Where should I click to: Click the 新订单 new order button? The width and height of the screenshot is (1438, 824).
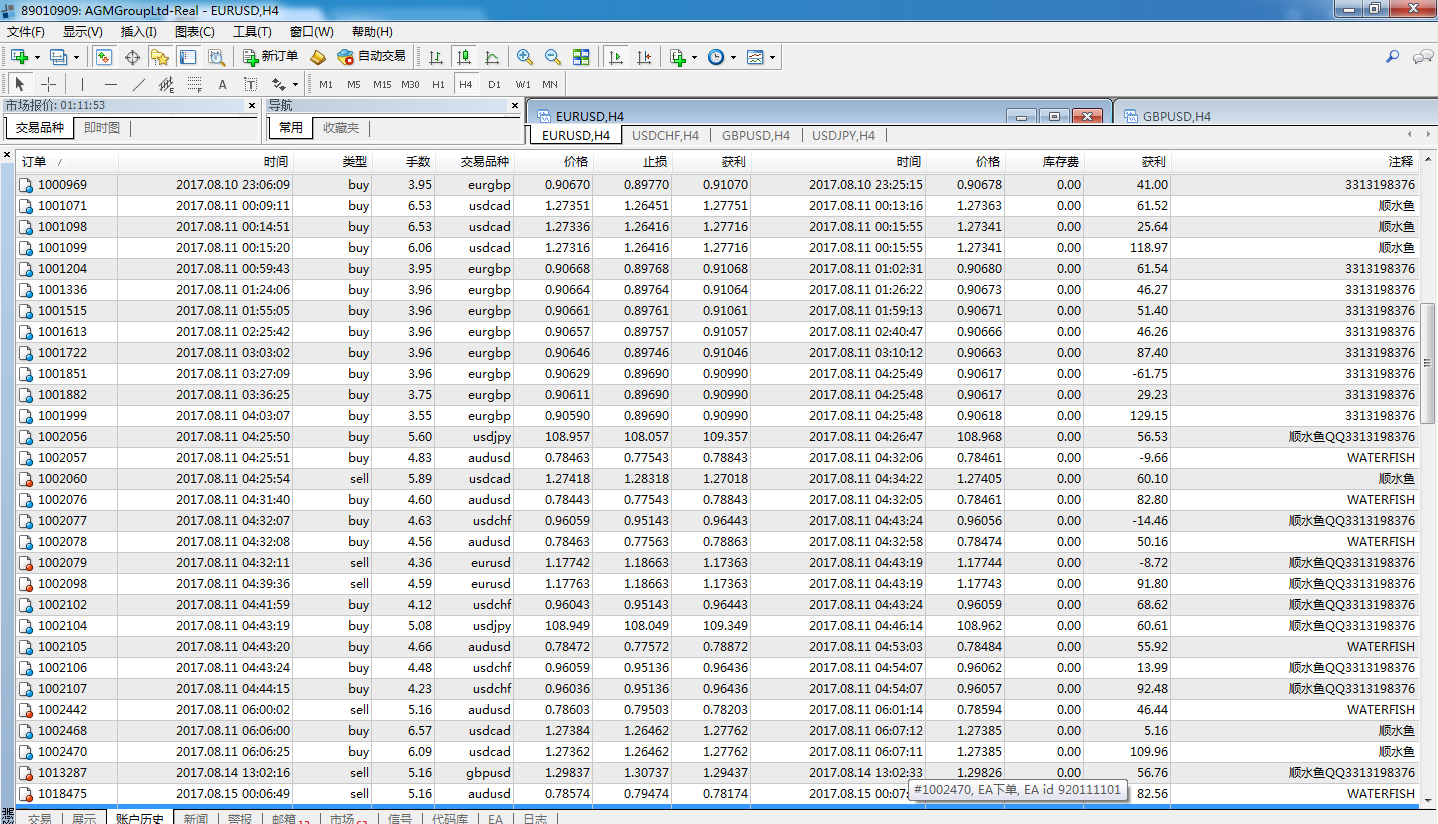click(x=271, y=57)
